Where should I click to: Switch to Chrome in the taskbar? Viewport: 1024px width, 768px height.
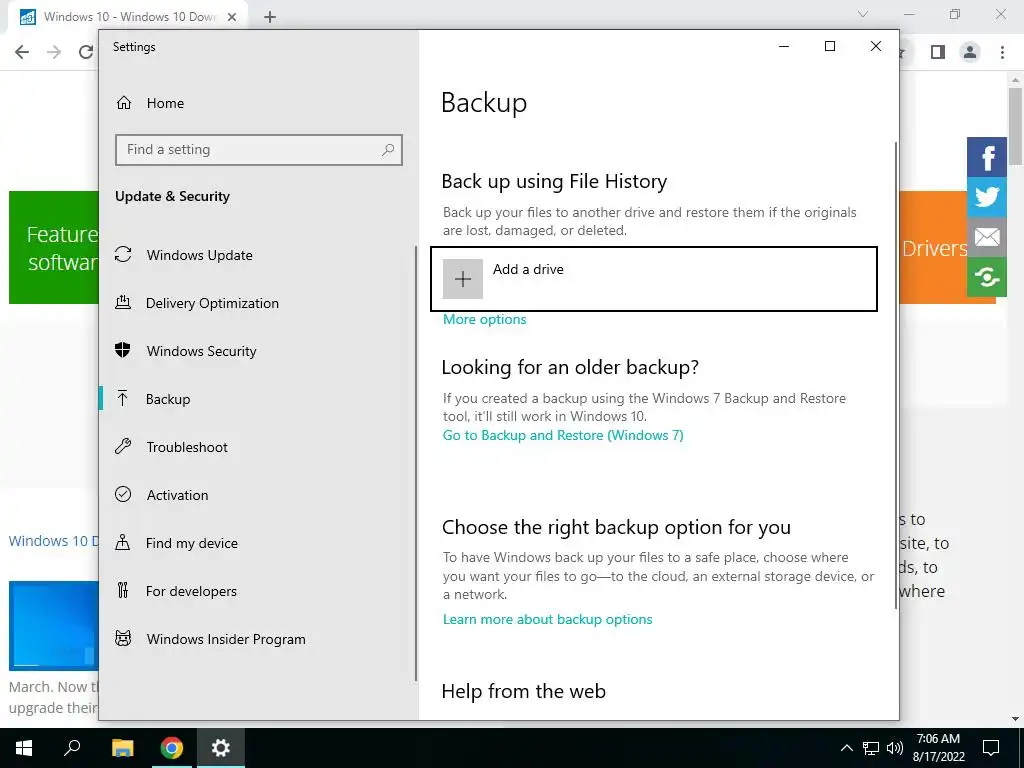[172, 748]
